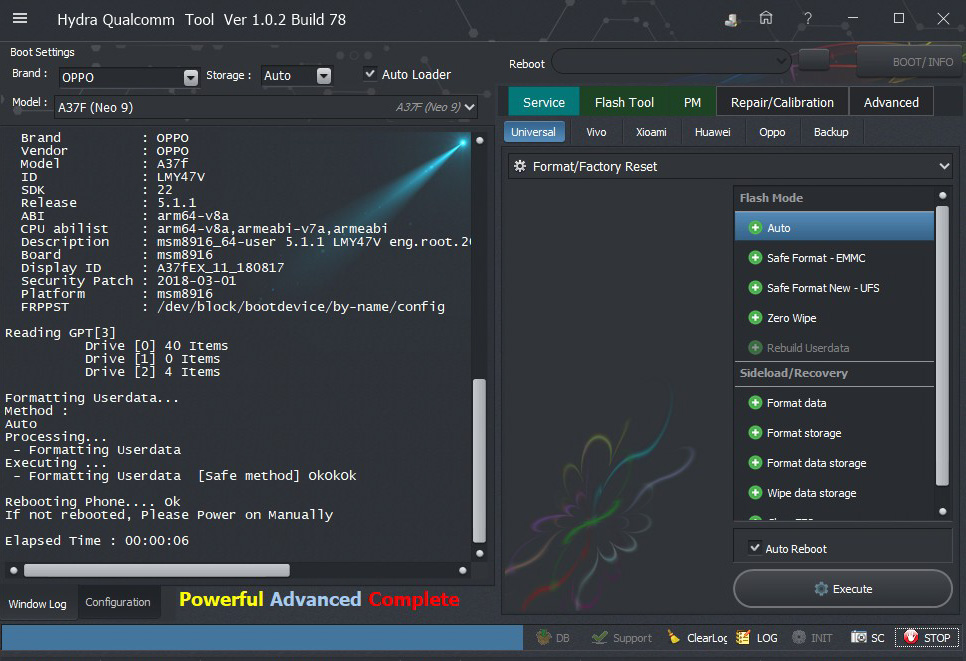The height and width of the screenshot is (661, 966).
Task: Open the Reboot mode dropdown
Action: click(670, 61)
